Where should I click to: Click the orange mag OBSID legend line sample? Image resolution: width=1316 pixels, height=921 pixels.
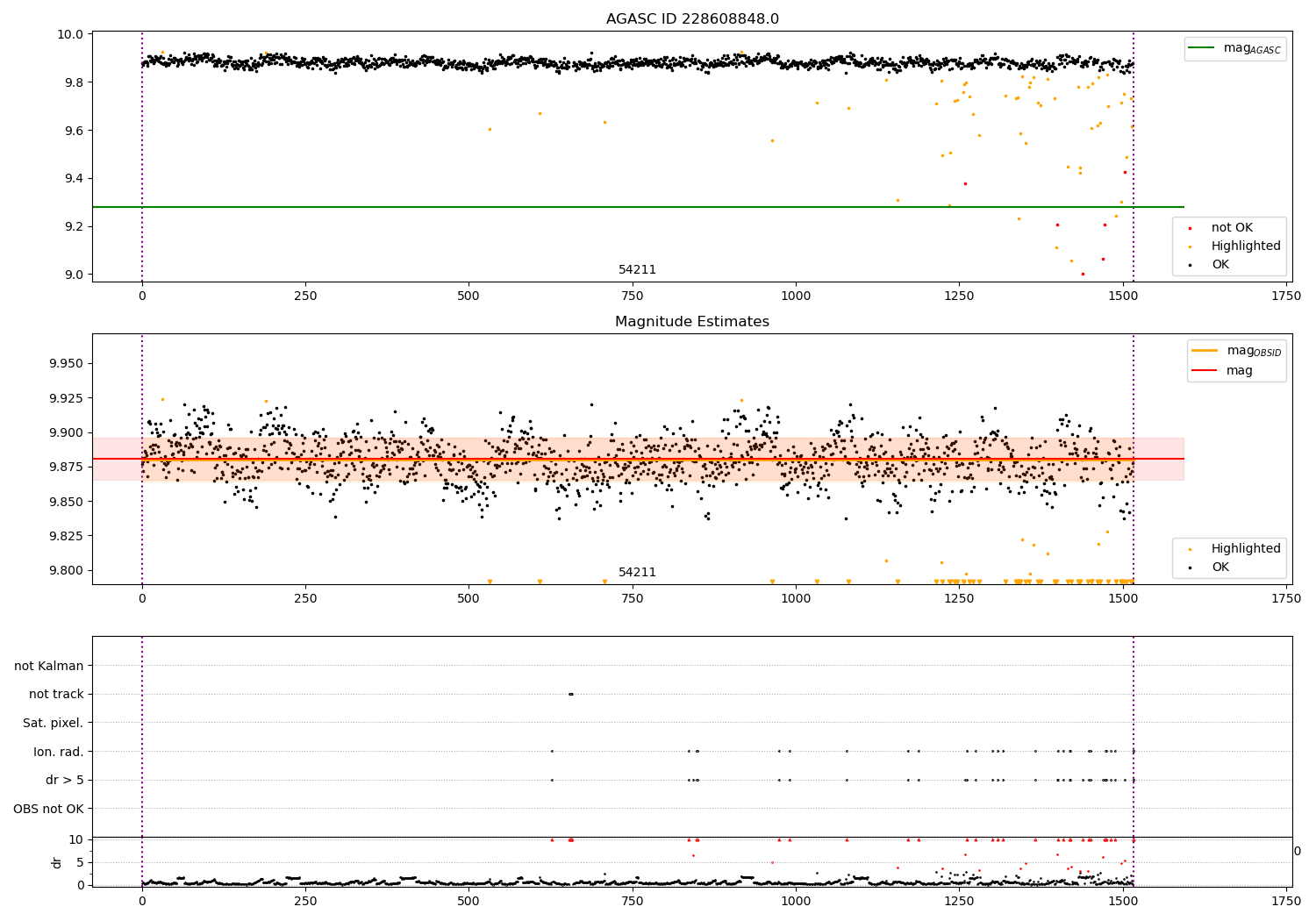[x=1205, y=351]
